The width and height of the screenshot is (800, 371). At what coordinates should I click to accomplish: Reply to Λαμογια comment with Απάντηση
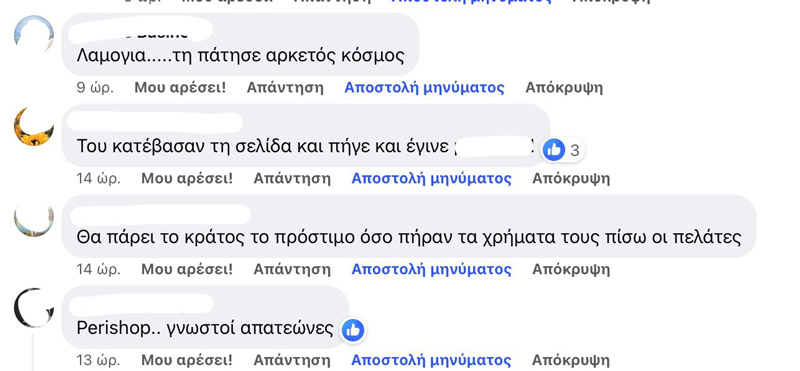coord(285,88)
